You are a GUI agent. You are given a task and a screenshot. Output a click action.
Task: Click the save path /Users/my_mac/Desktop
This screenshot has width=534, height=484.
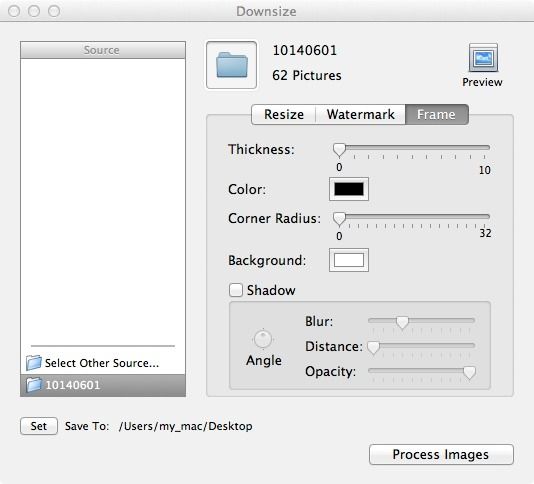click(x=186, y=426)
